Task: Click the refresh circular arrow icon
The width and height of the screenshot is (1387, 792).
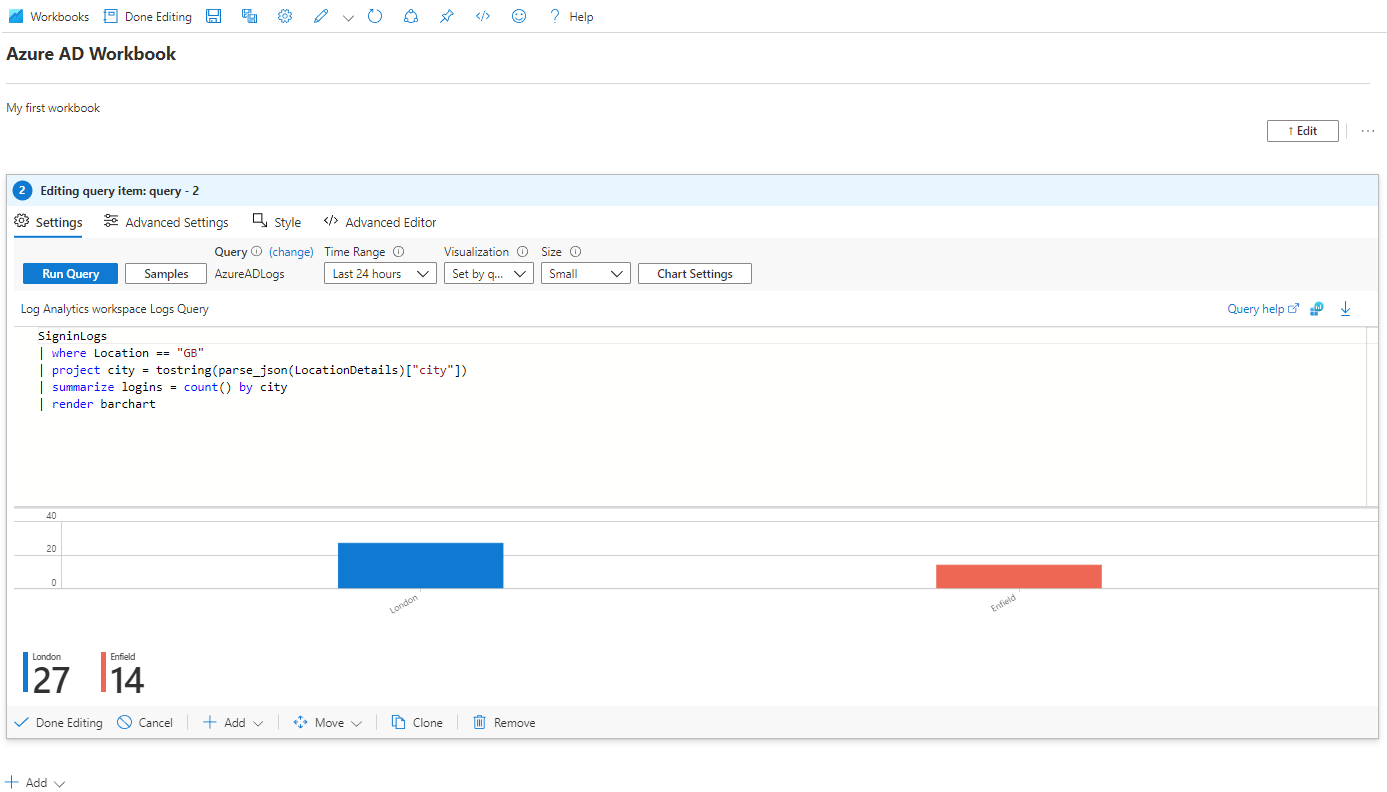Action: (375, 17)
